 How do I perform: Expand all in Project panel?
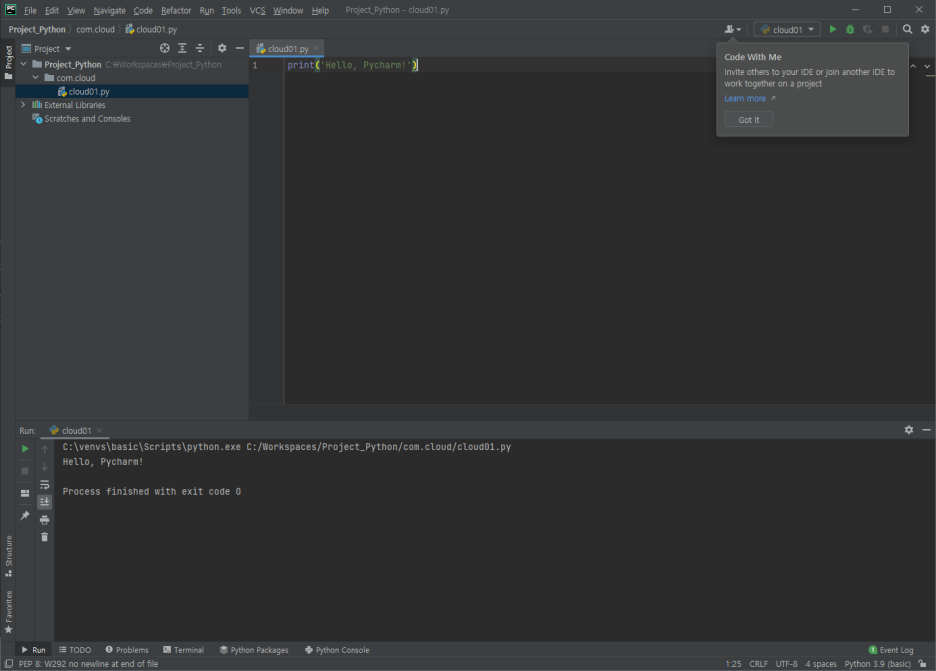coord(182,48)
